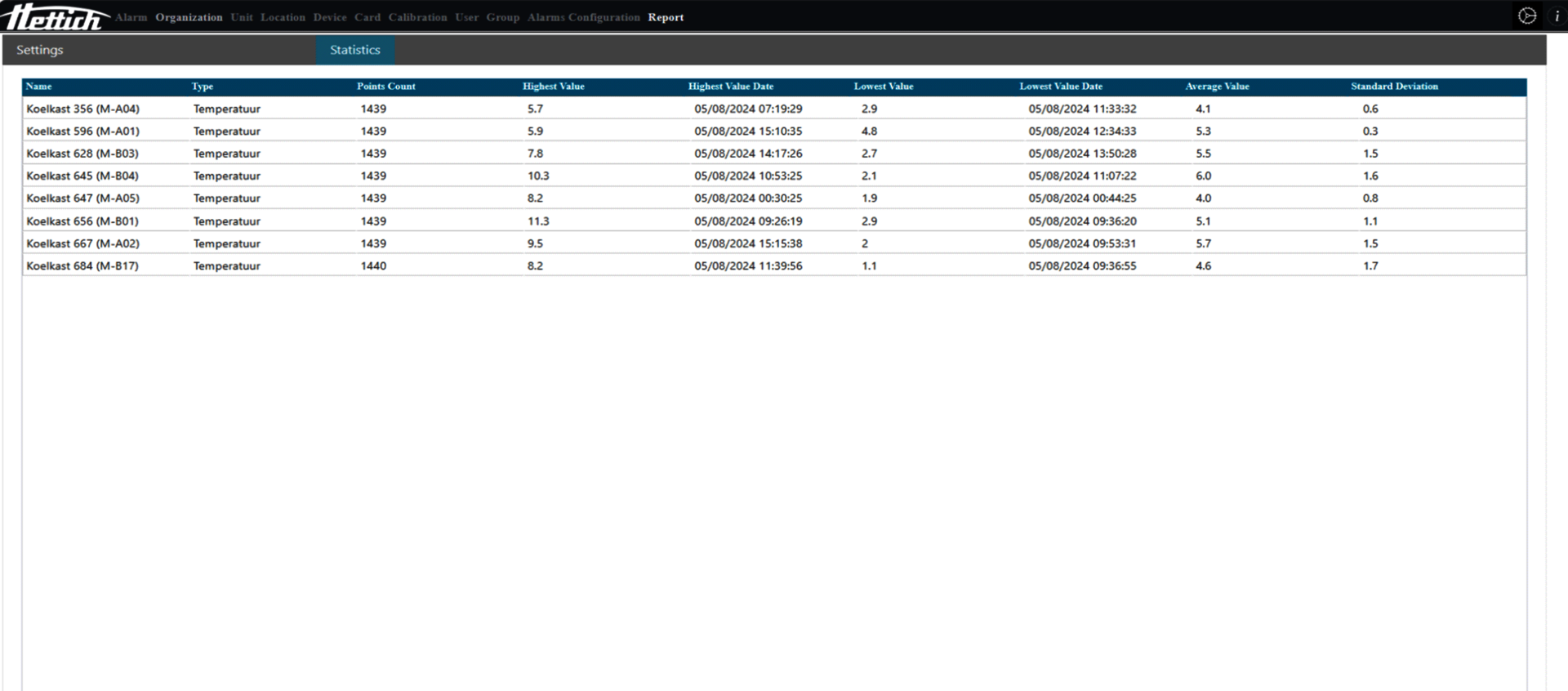Click the Hettich logo
The image size is (1568, 691).
pyautogui.click(x=54, y=16)
